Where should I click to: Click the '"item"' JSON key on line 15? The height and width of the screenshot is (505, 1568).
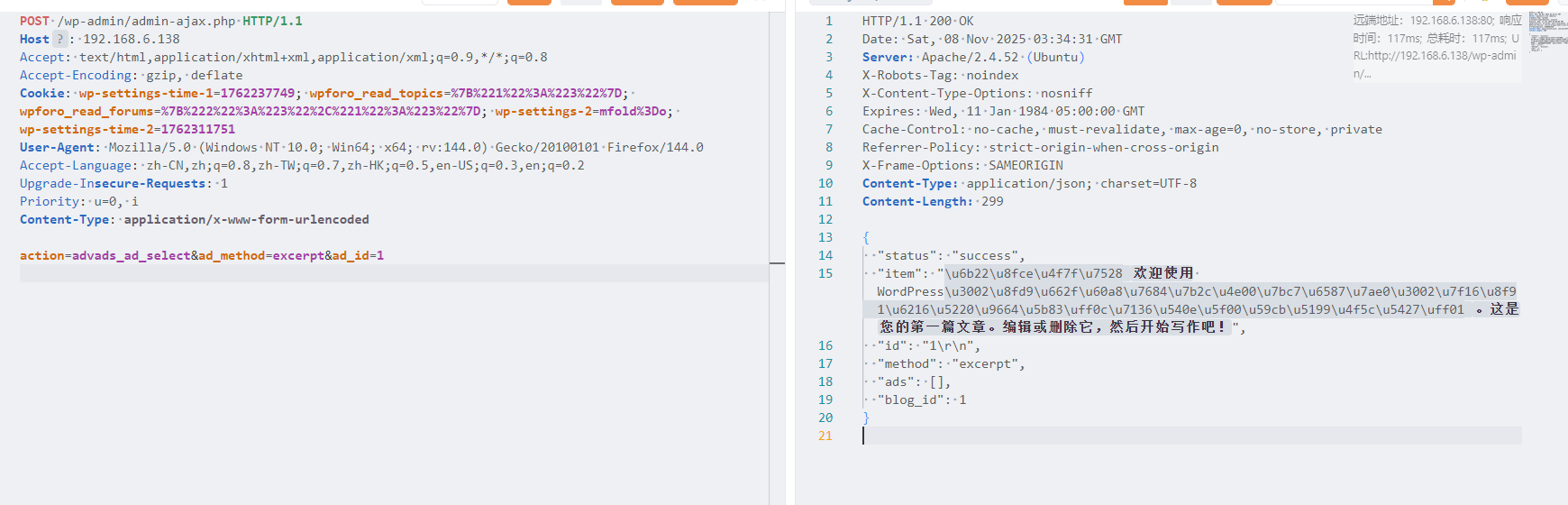(x=899, y=273)
